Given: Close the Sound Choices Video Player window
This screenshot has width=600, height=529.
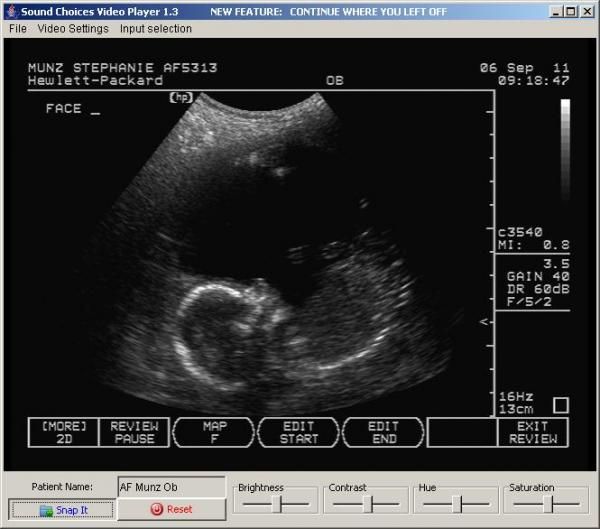Looking at the screenshot, I should point(587,12).
